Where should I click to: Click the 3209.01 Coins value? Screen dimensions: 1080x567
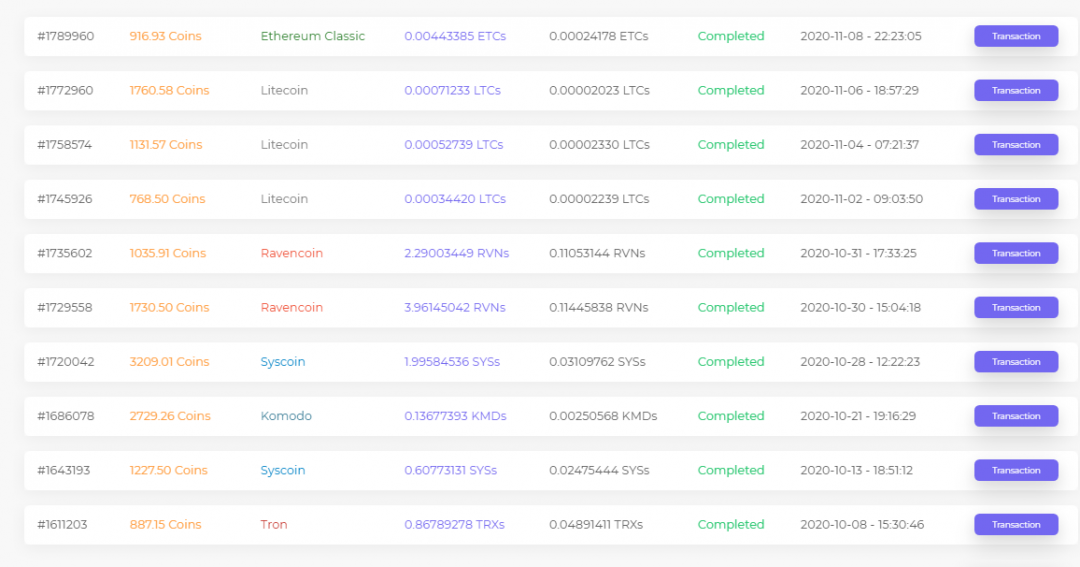[x=169, y=362]
